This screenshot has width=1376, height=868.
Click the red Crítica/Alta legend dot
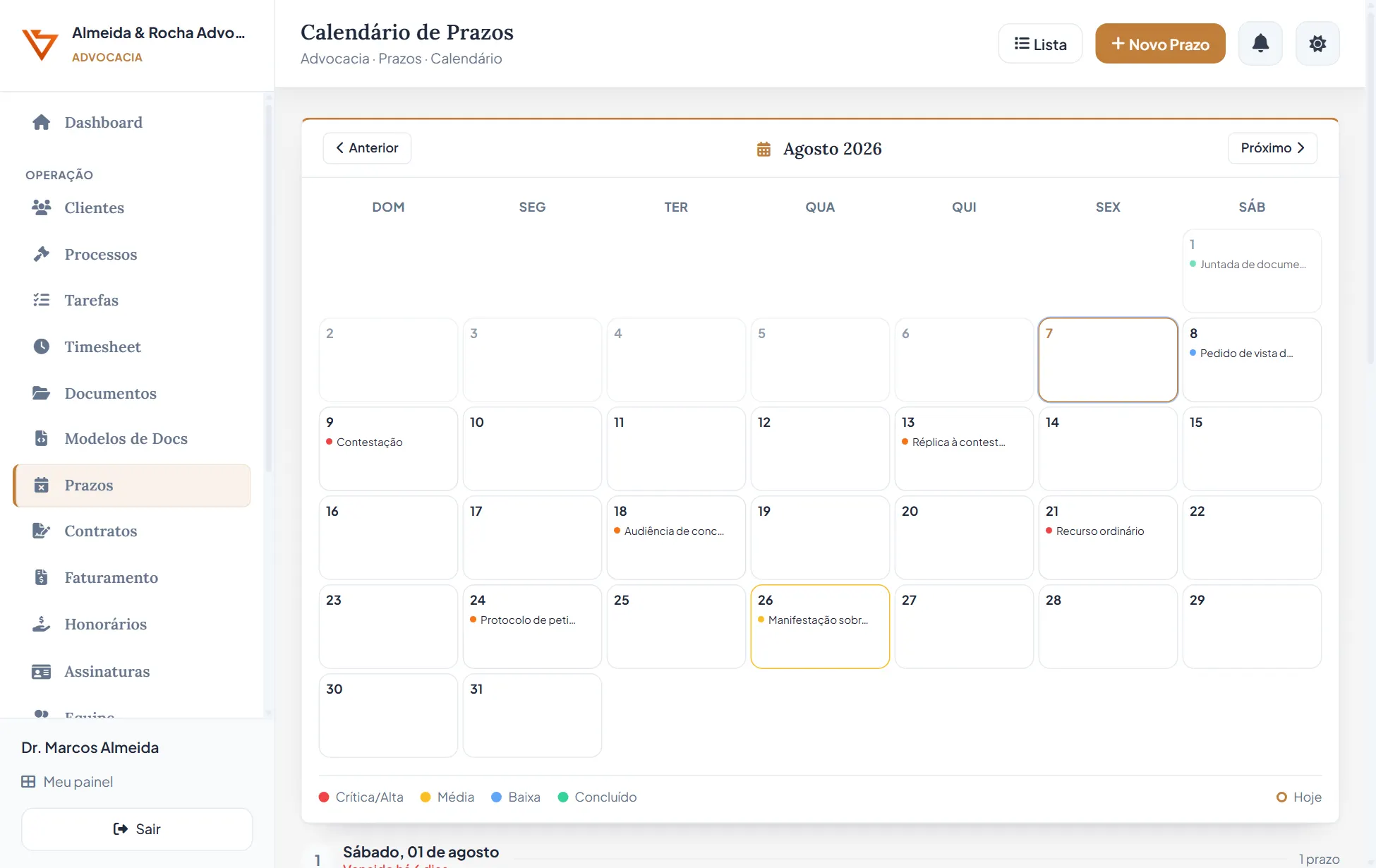[x=324, y=797]
